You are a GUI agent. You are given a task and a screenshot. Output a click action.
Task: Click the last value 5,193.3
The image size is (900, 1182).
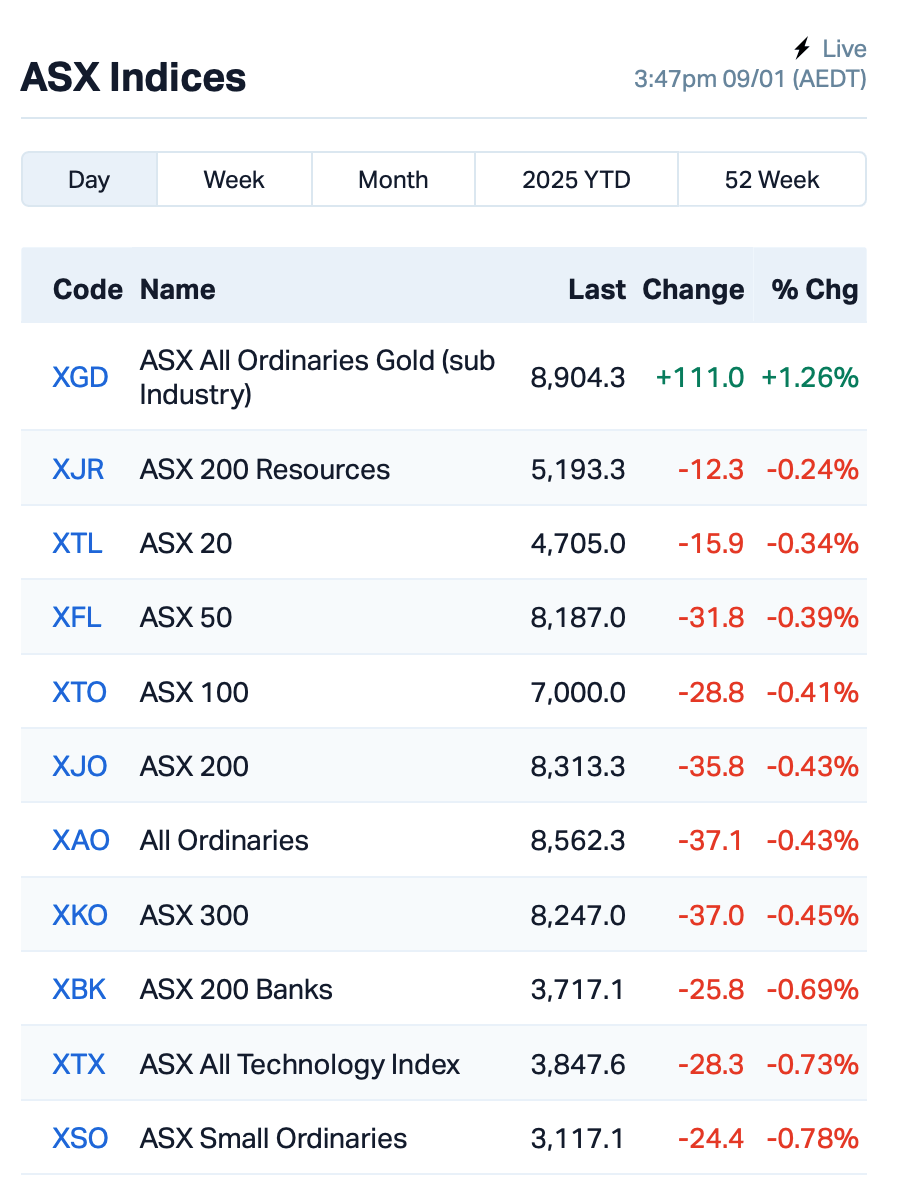[x=578, y=469]
